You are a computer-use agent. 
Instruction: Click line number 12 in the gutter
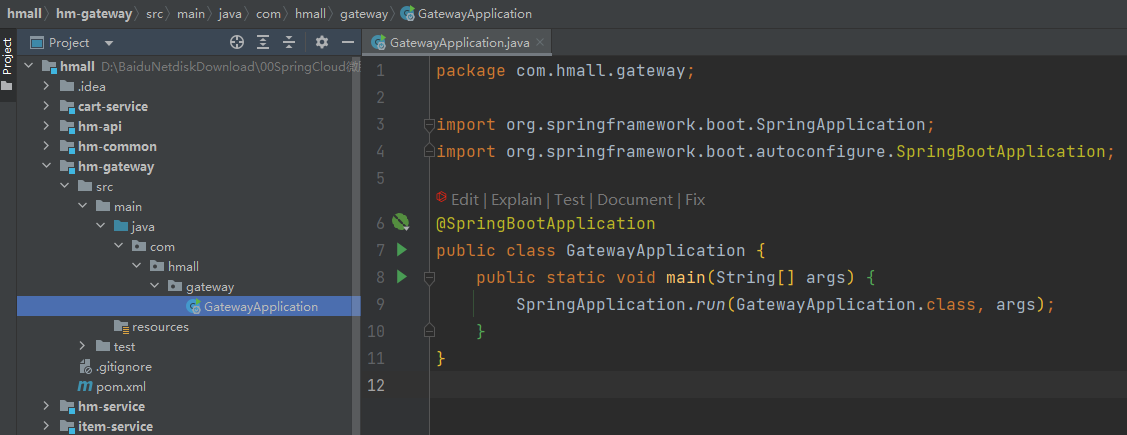click(377, 385)
